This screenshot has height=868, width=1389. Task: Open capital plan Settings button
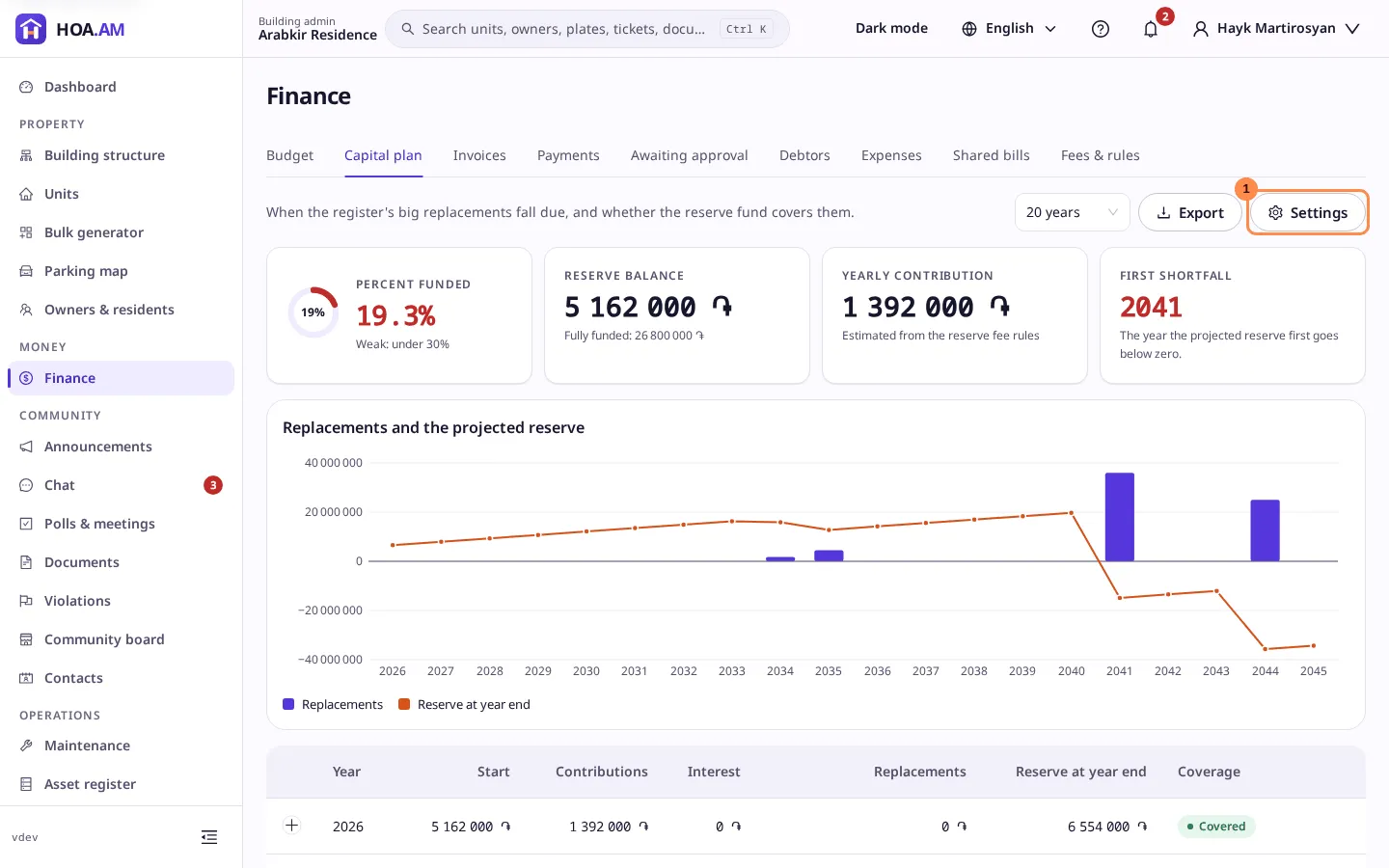point(1308,212)
